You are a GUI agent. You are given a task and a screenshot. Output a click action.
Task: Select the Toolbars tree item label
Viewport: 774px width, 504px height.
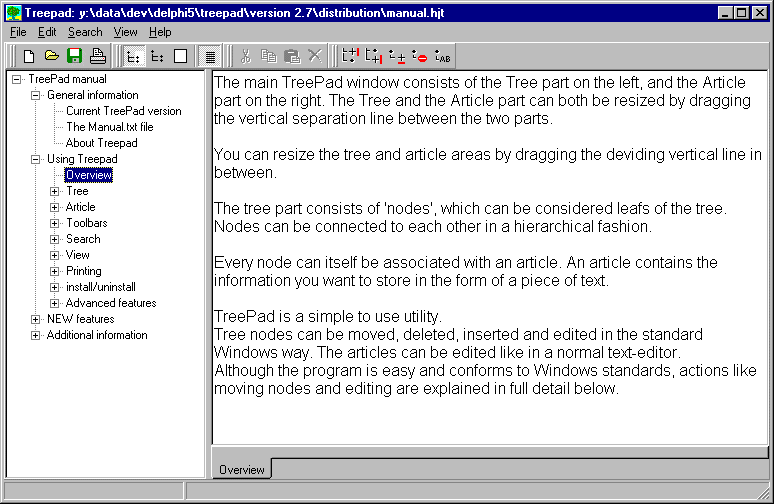tap(87, 223)
